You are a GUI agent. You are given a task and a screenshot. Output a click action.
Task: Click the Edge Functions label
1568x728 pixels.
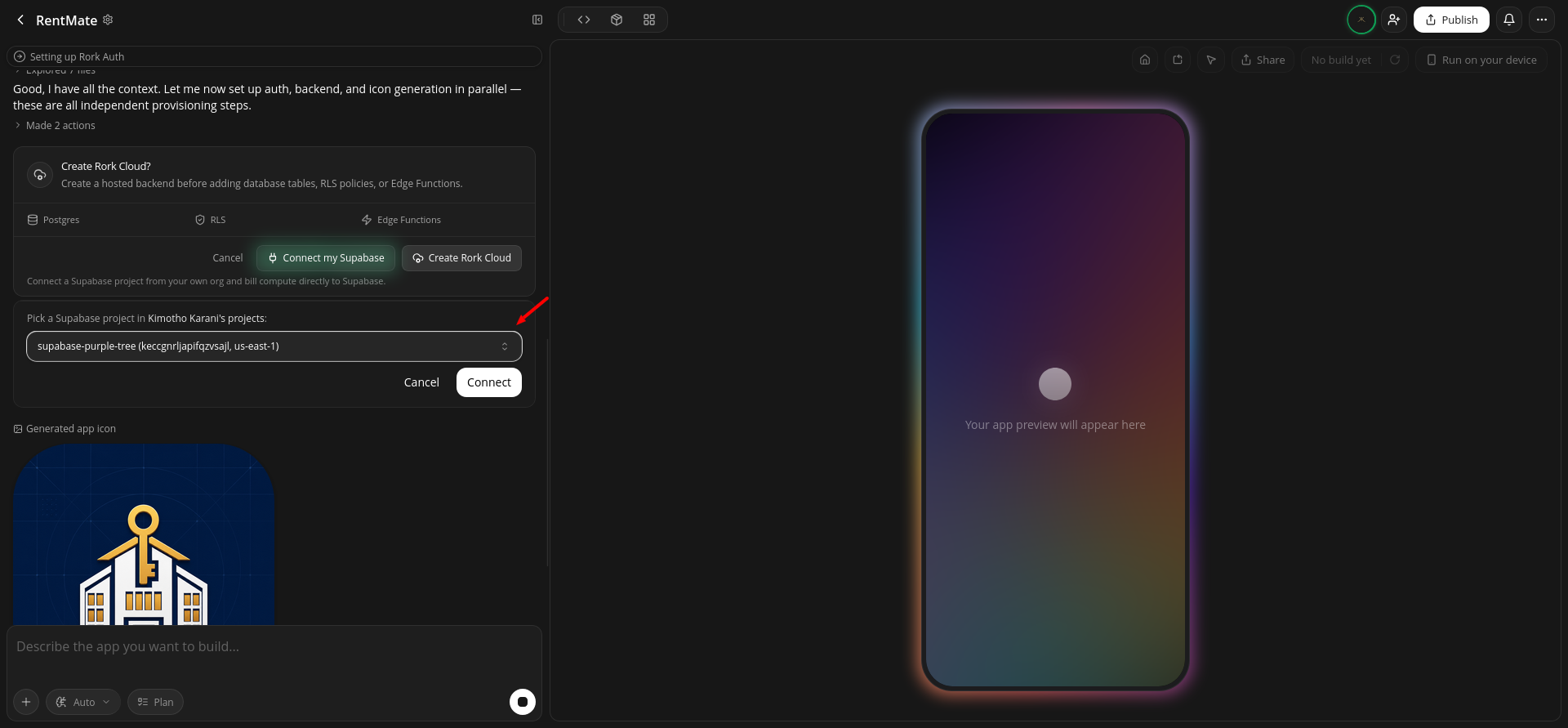tap(401, 220)
